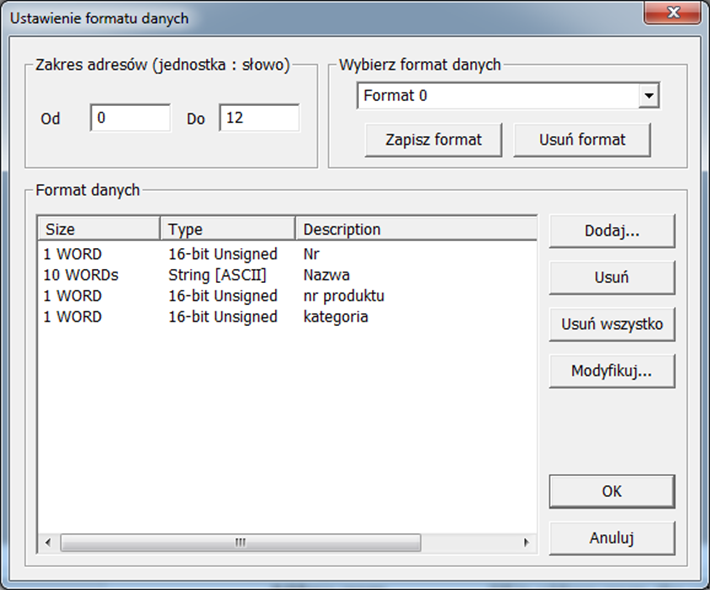Click the Usuń button beside the list

coord(612,277)
